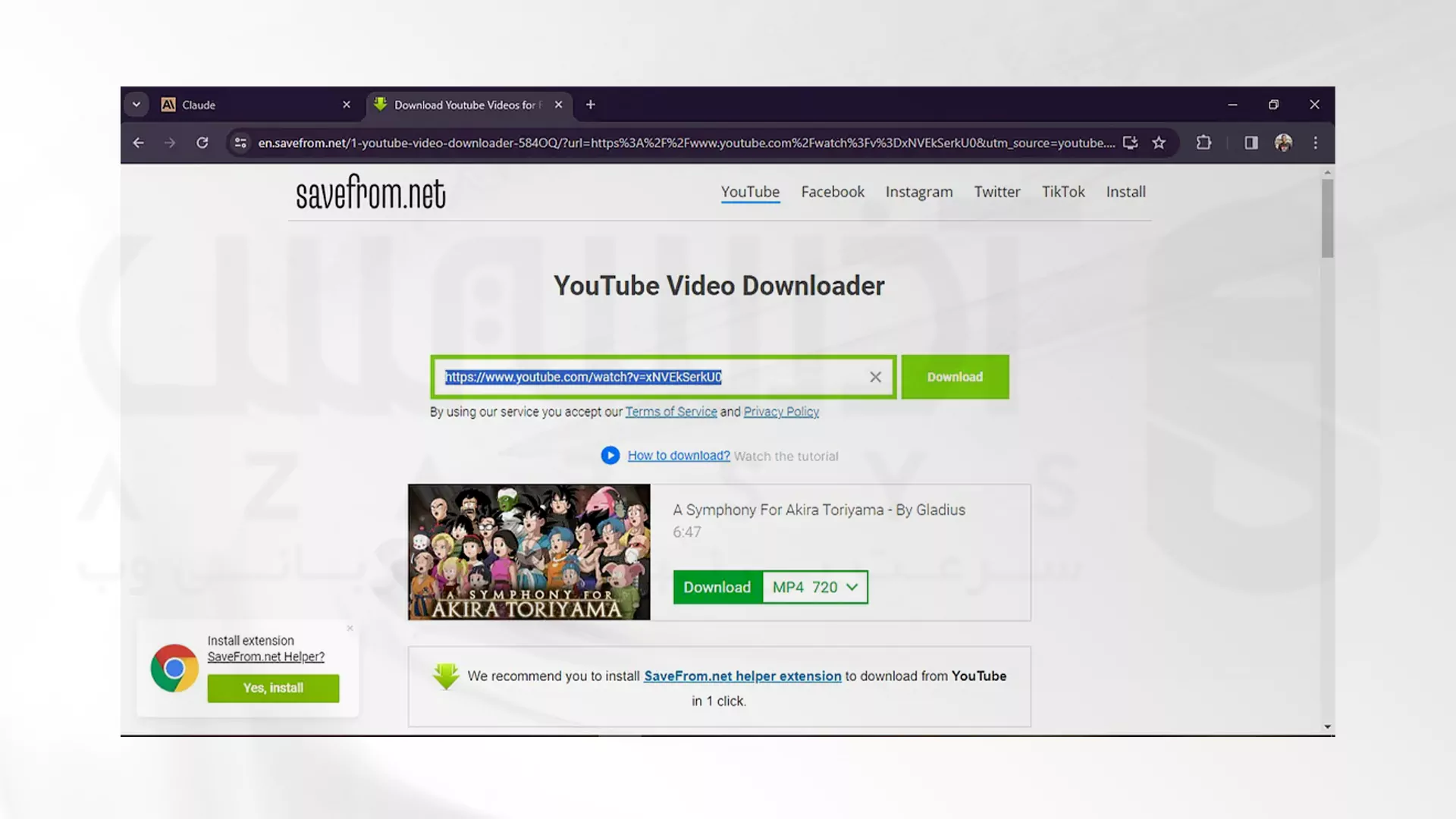Click the 6:47 video duration text
Image resolution: width=1456 pixels, height=819 pixels.
click(687, 532)
